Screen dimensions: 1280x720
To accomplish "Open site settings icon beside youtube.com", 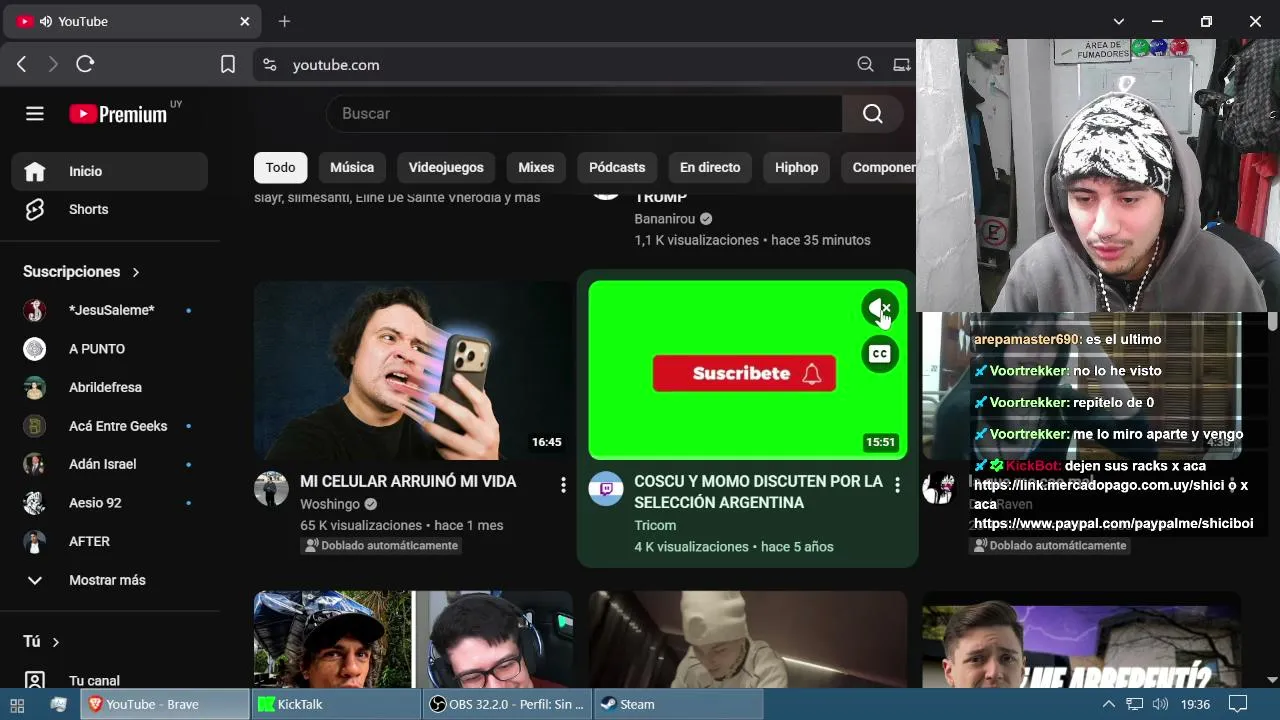I will click(270, 65).
